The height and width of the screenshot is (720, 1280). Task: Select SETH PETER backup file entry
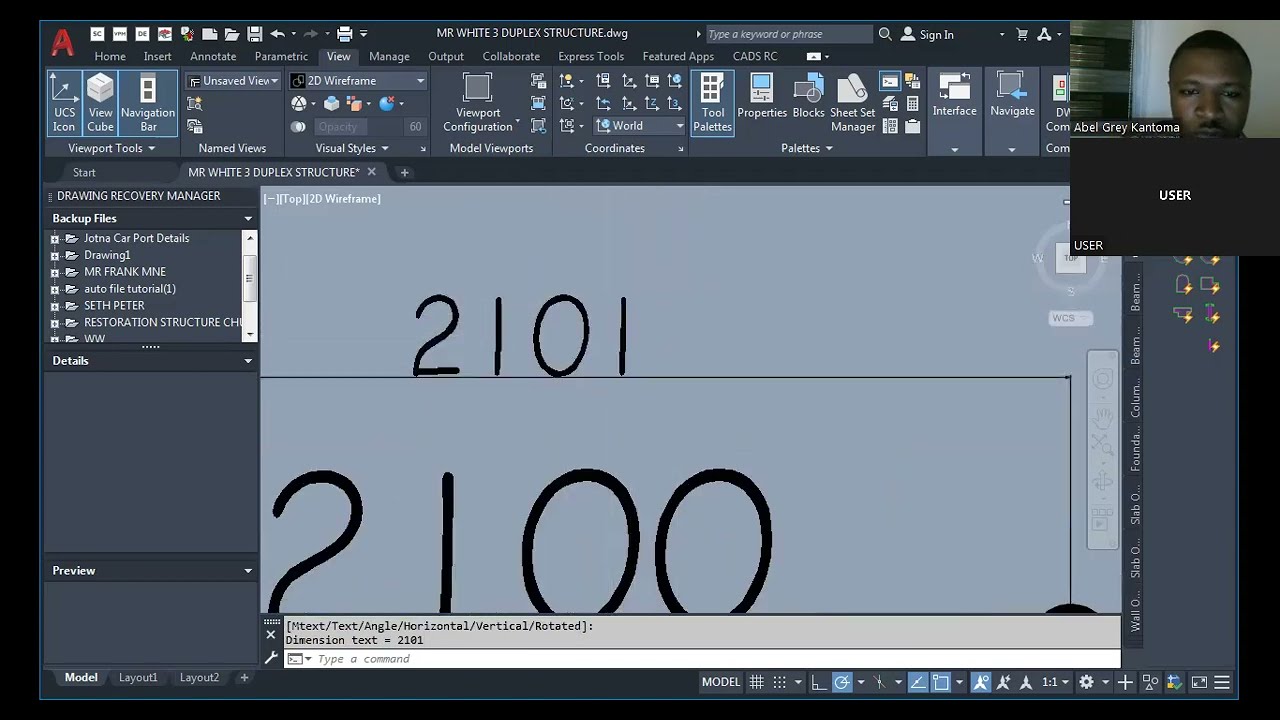tap(114, 306)
